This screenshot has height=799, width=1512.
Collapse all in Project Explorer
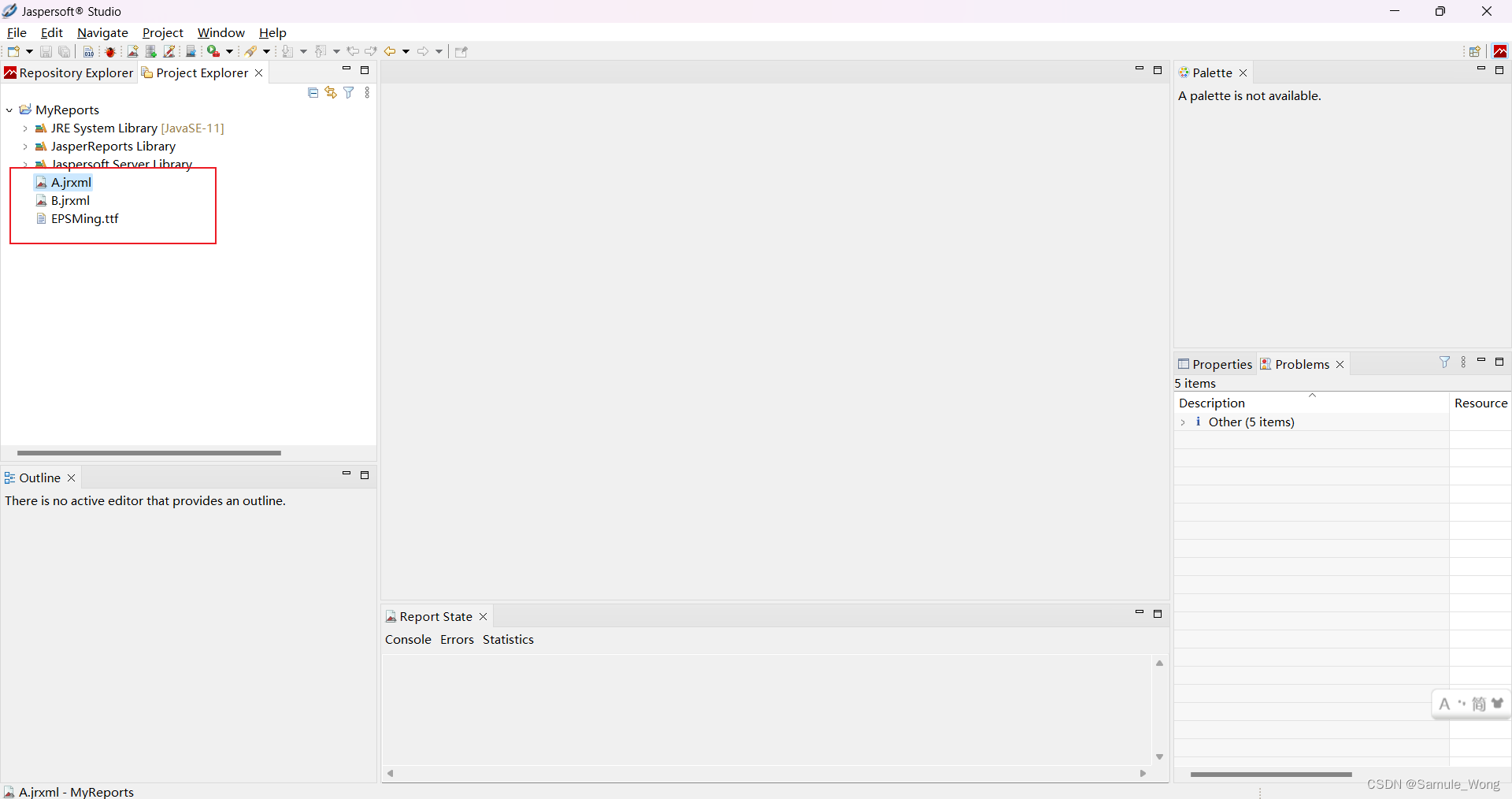point(313,93)
